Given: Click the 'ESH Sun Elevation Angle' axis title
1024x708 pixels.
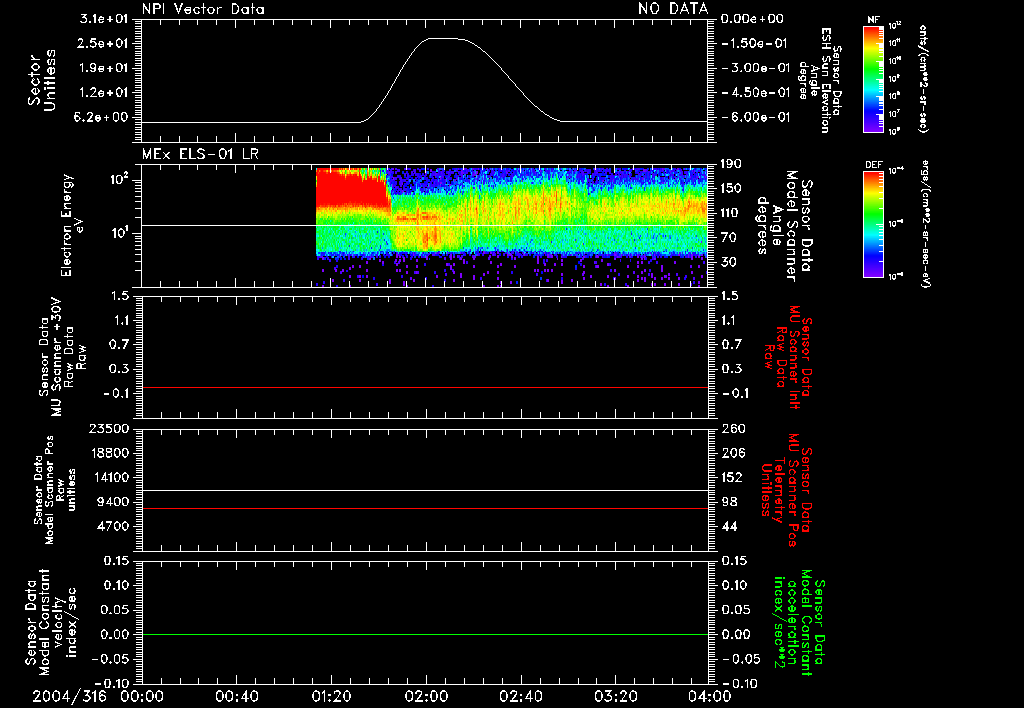Looking at the screenshot, I should pyautogui.click(x=820, y=80).
